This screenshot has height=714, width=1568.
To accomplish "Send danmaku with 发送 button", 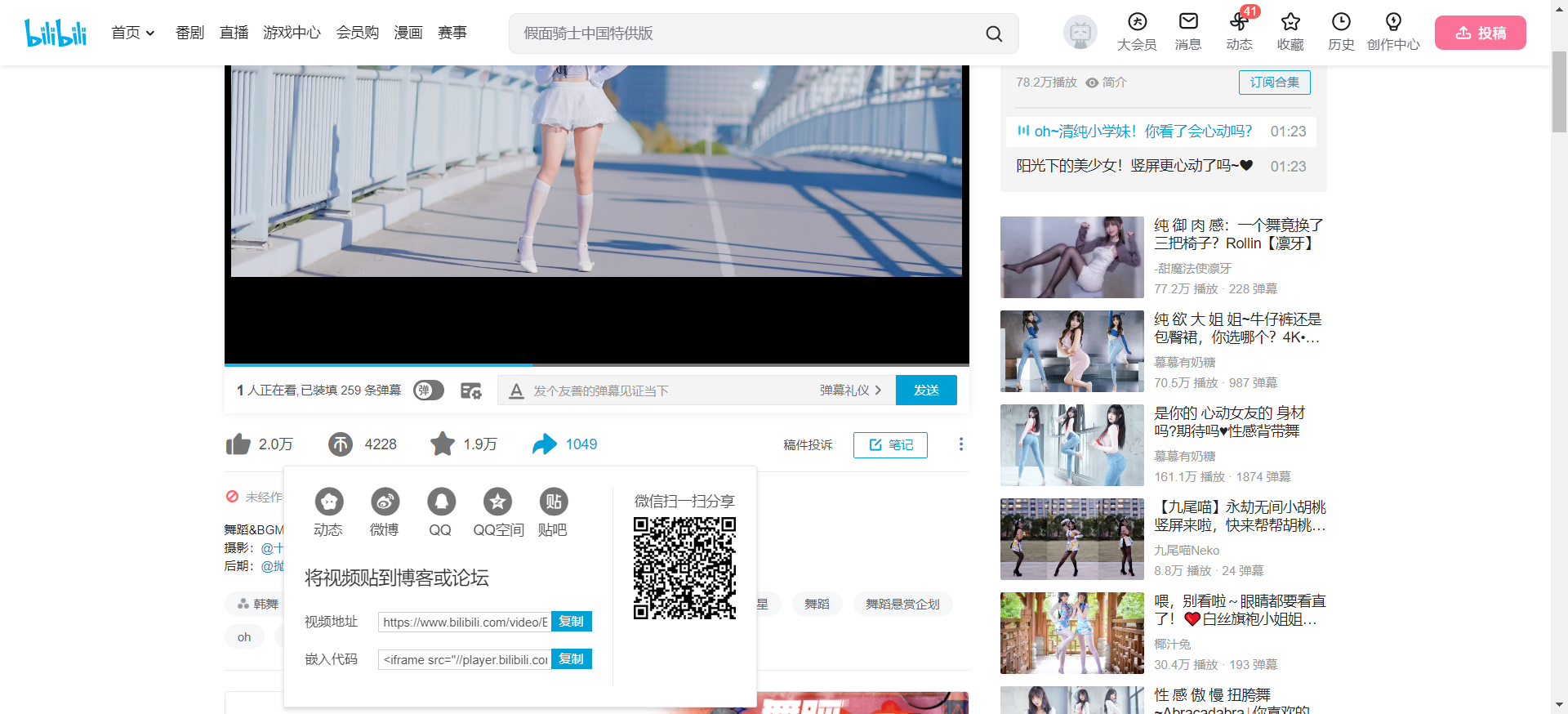I will pyautogui.click(x=926, y=390).
